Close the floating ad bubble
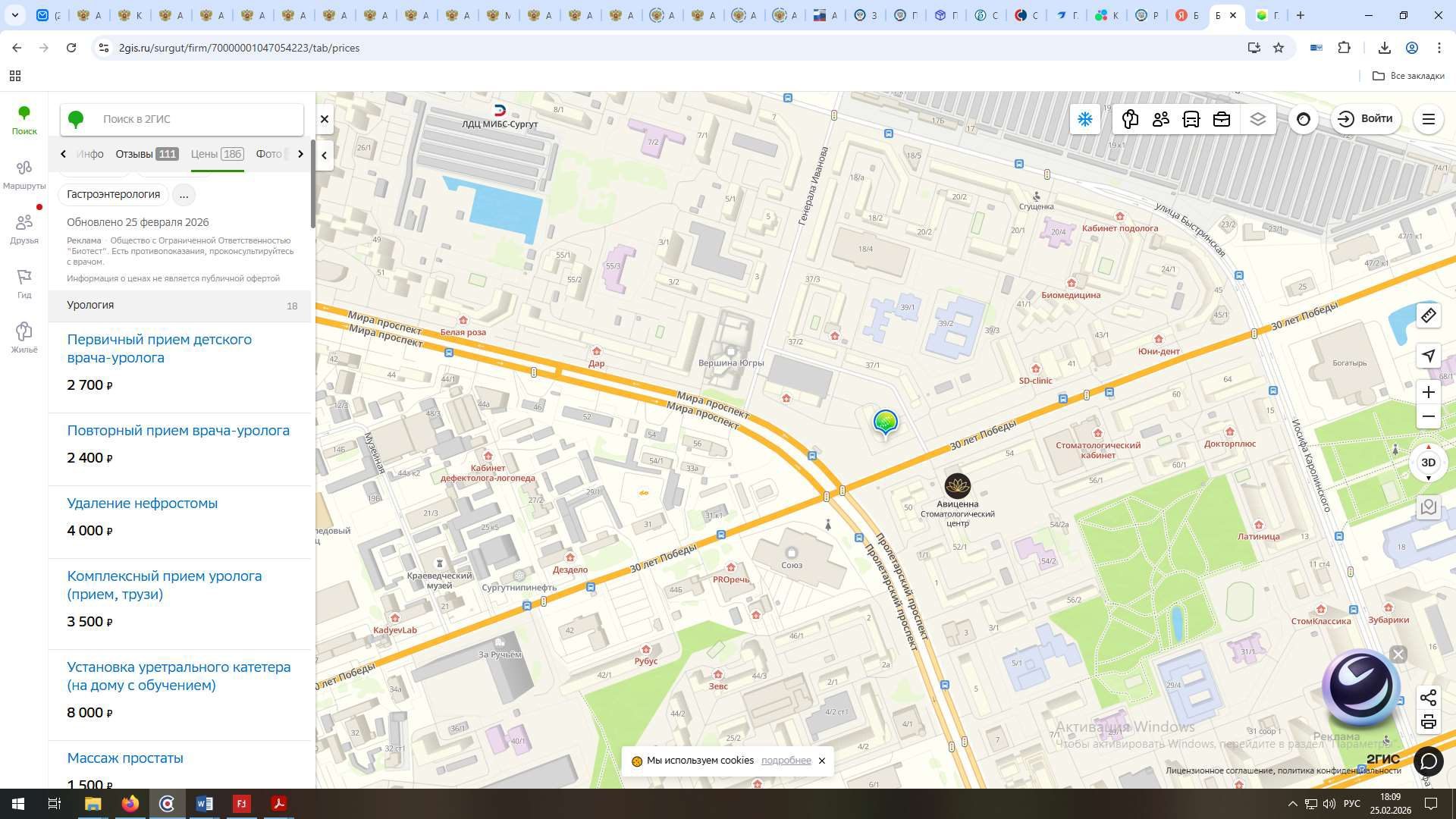Image resolution: width=1456 pixels, height=819 pixels. (1398, 654)
